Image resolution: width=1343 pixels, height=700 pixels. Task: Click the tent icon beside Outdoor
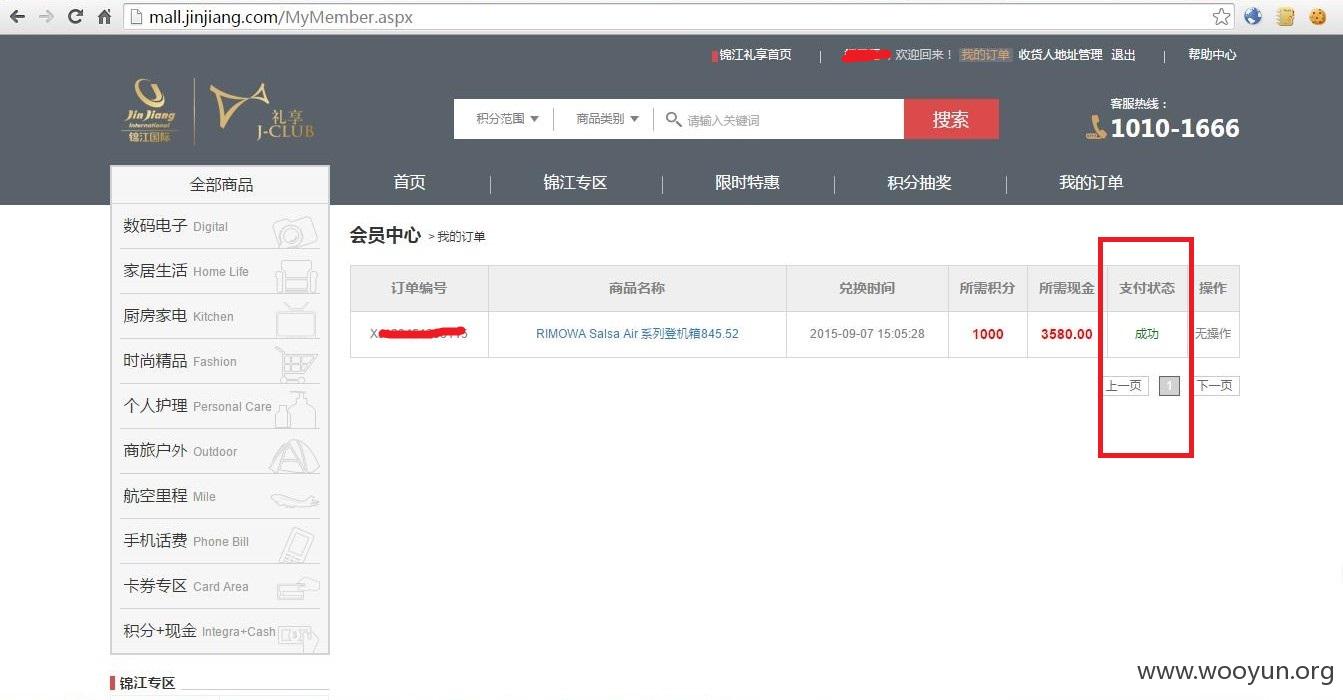[295, 455]
